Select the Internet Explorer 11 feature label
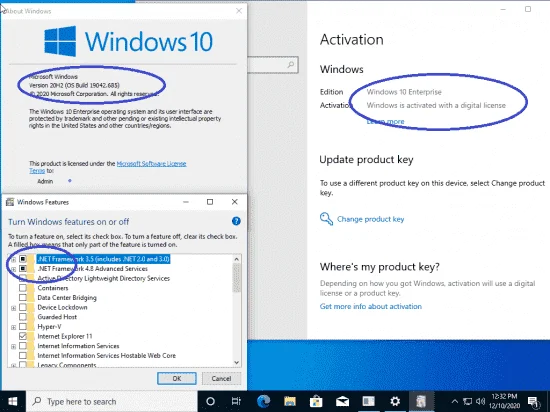 click(x=65, y=336)
